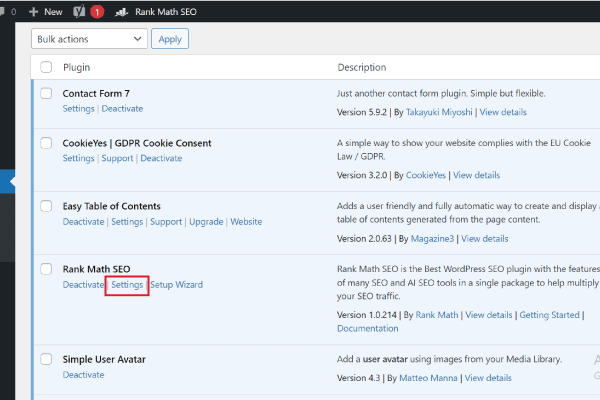Click the active blue sidebar menu item
The height and width of the screenshot is (400, 600).
7,182
